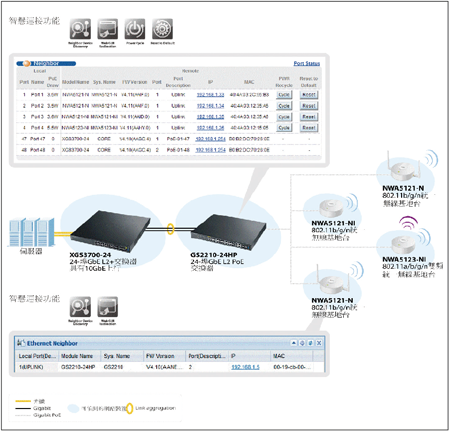Click the legend Link aggregation ring icon

click(130, 408)
